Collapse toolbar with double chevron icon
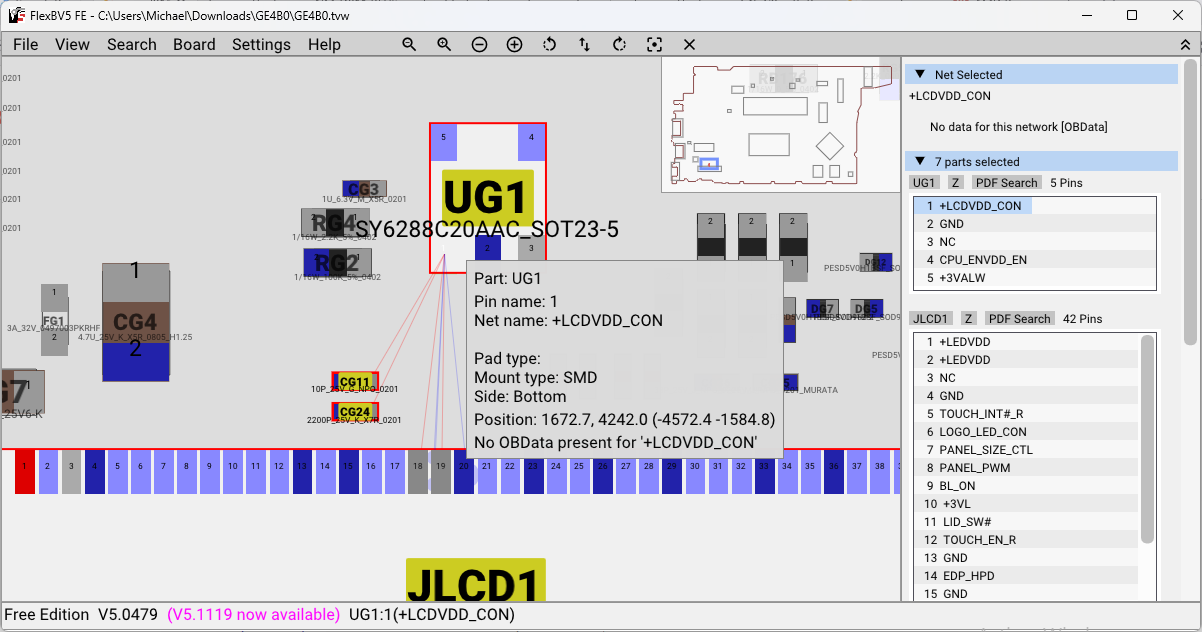1202x632 pixels. (x=1185, y=44)
